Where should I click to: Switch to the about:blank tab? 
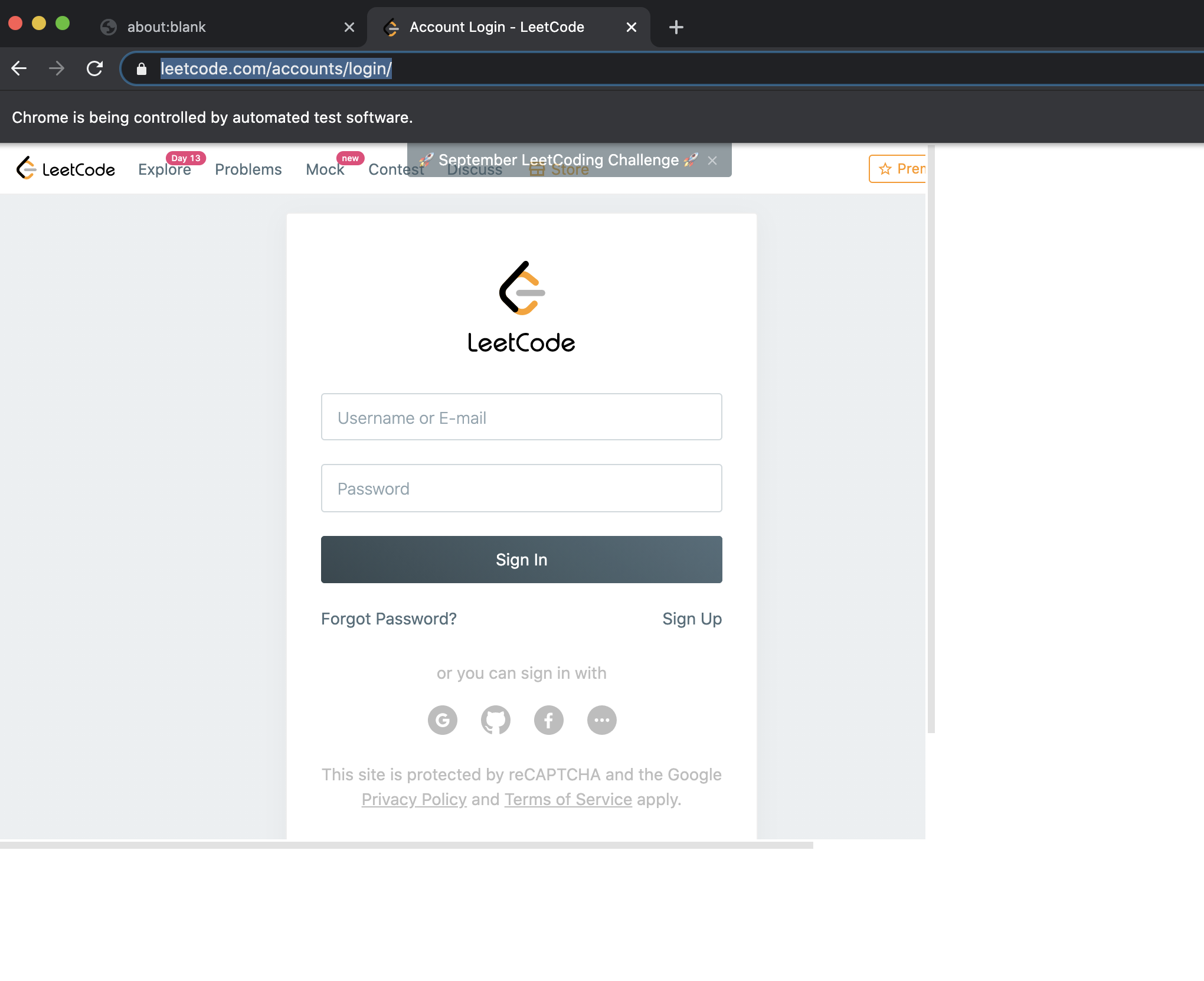166,27
